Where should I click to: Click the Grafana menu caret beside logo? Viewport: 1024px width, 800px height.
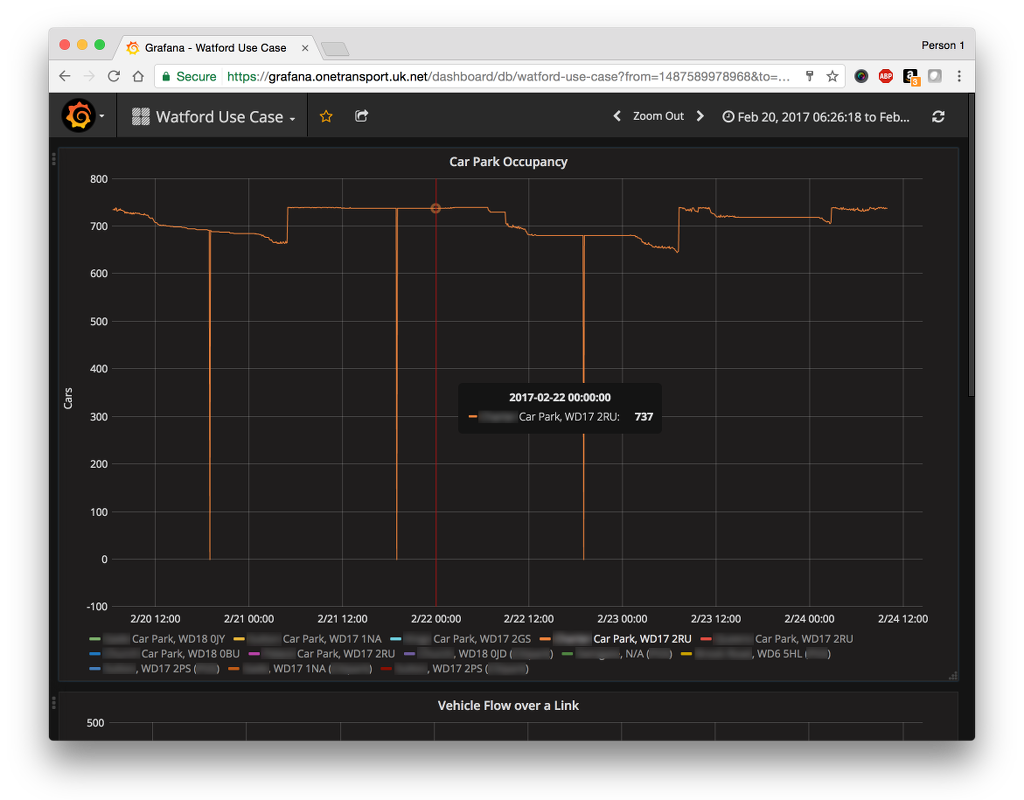click(x=102, y=116)
